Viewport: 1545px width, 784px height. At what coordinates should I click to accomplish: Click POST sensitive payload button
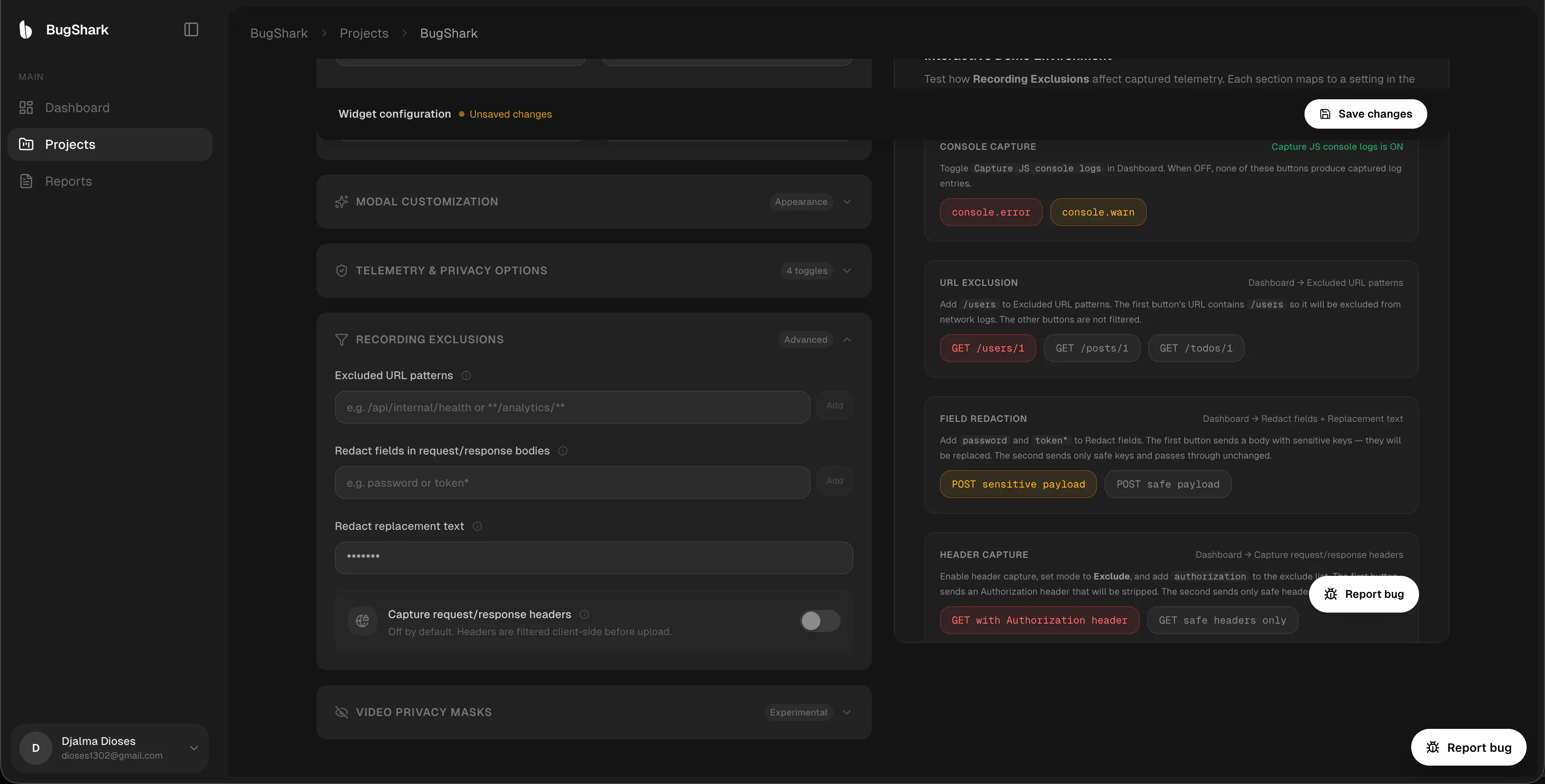(x=1019, y=484)
